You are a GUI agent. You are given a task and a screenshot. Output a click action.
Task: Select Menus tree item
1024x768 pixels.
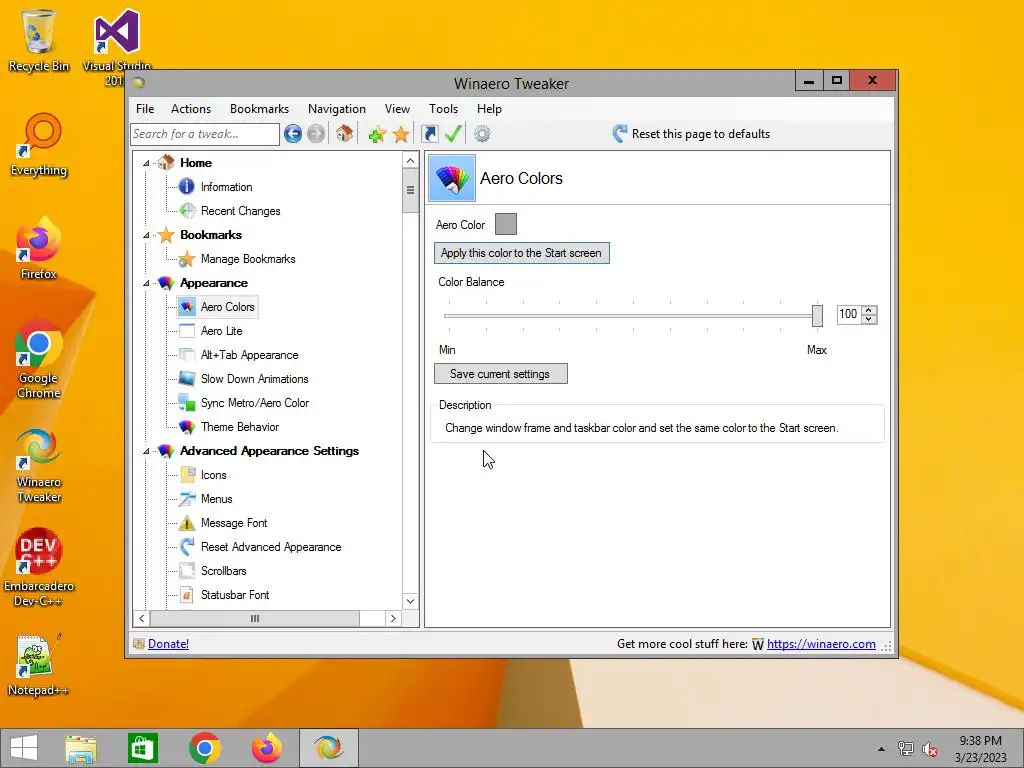216,499
